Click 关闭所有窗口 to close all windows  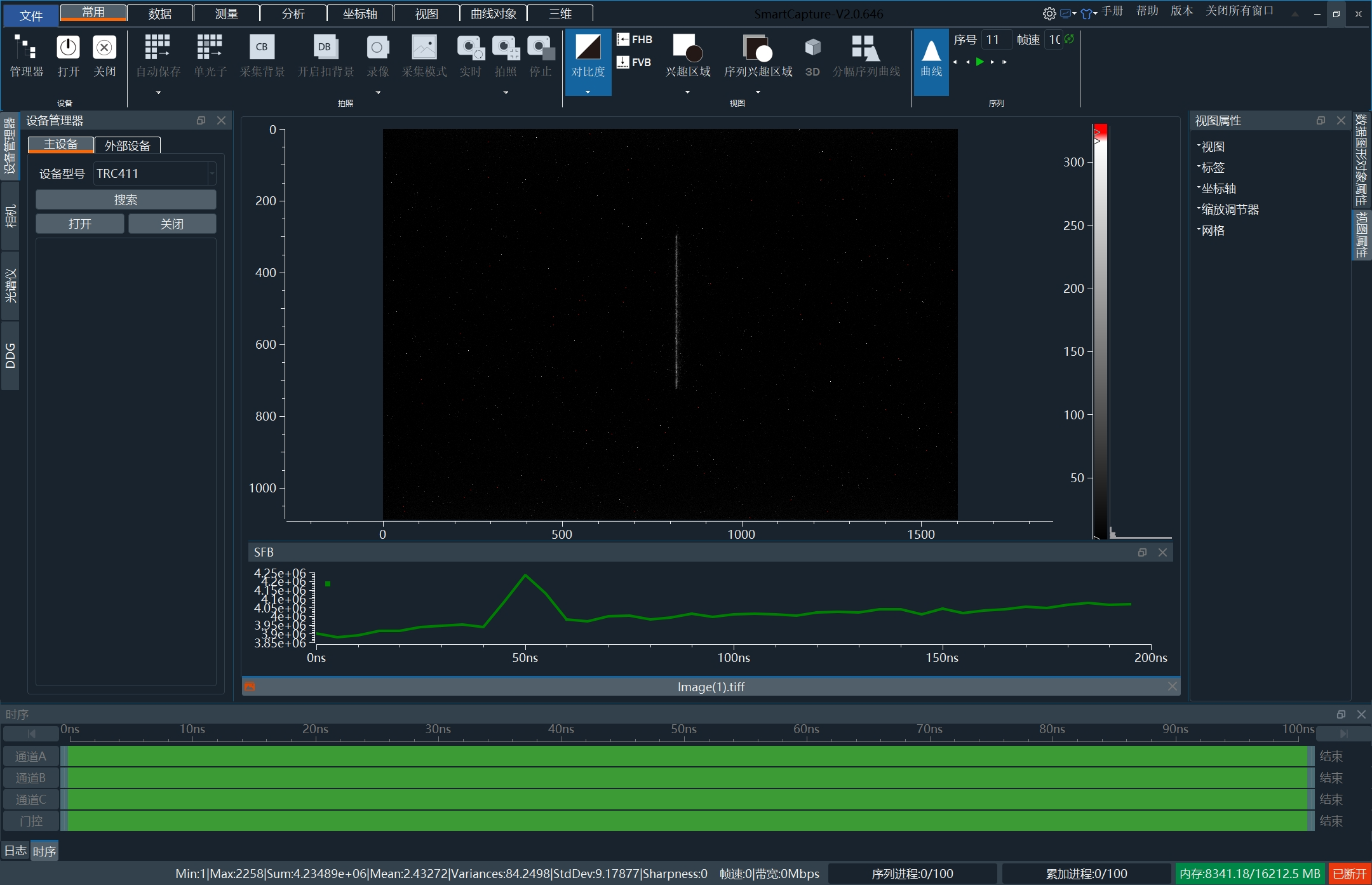pos(1240,11)
